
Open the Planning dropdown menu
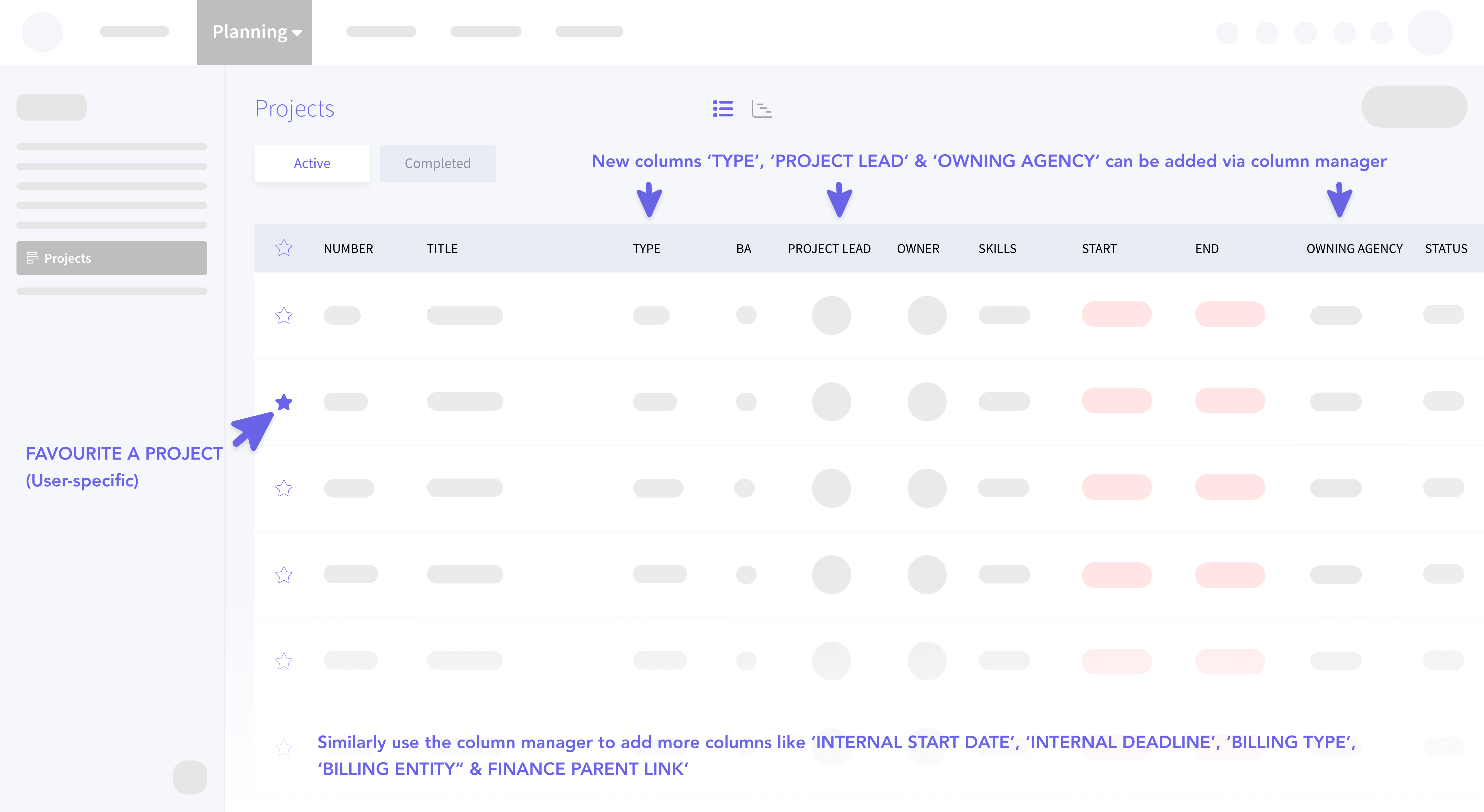[255, 32]
